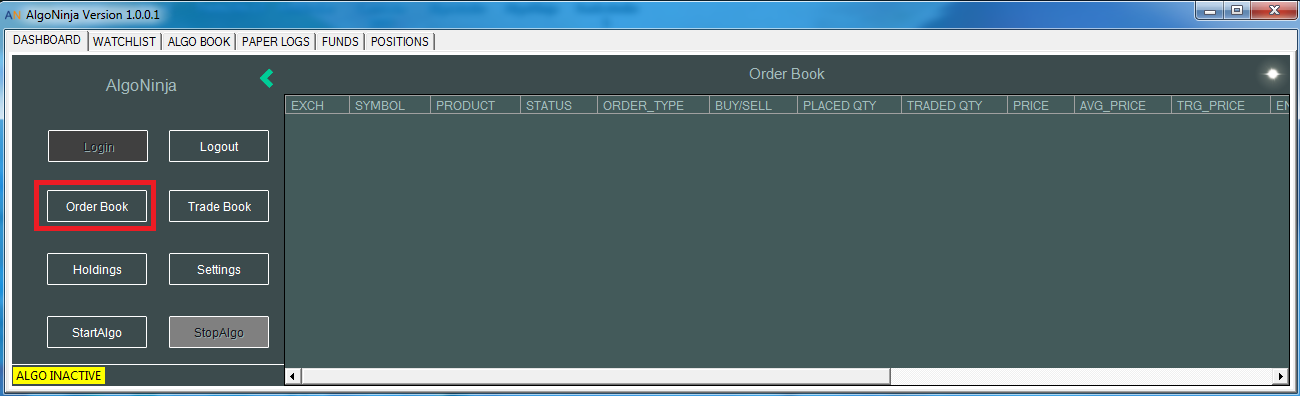Screen dimensions: 1300x396
Task: Click the horizontal scrollbar right arrow
Action: [x=1280, y=376]
